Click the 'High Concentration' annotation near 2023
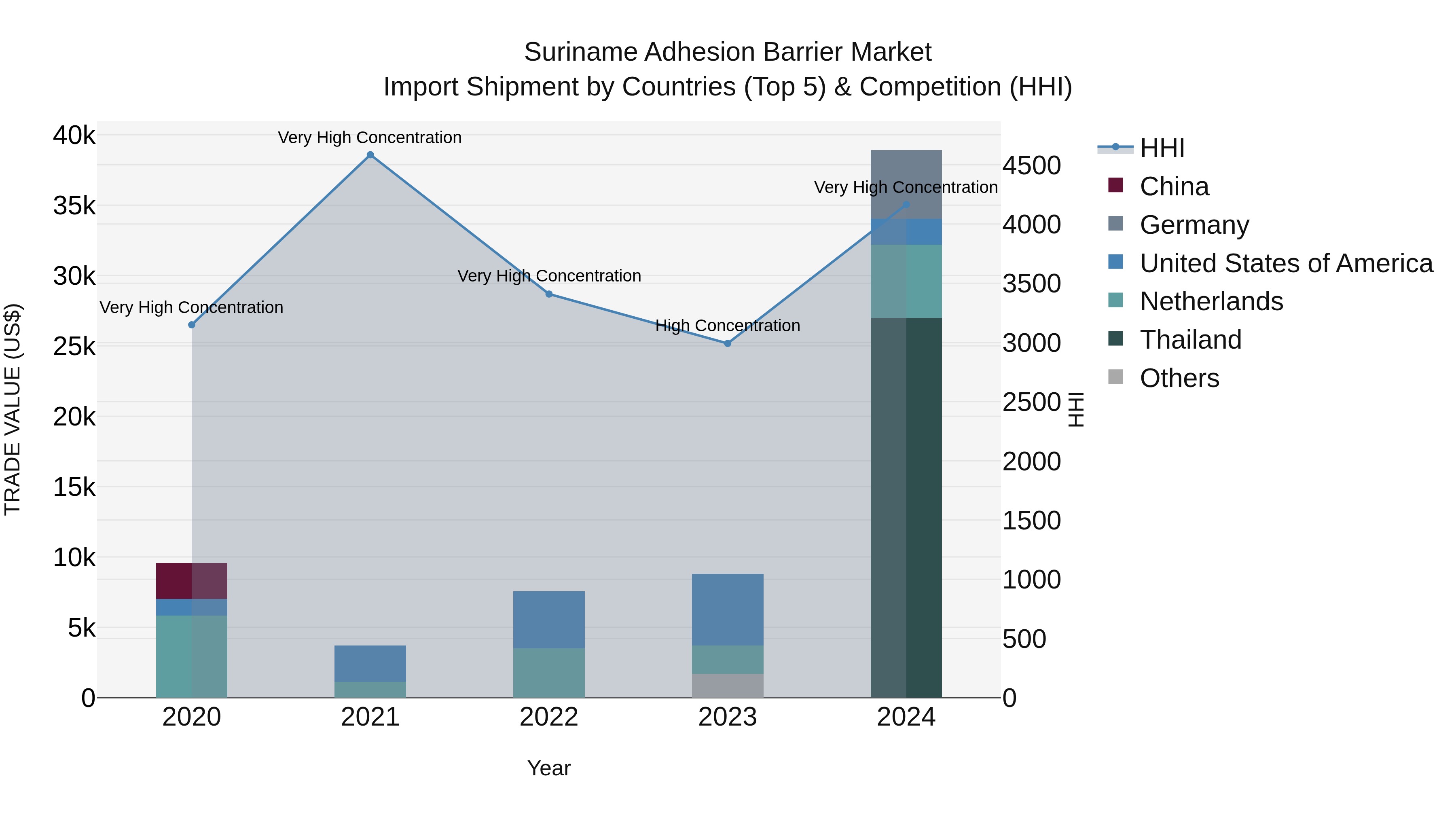 point(728,326)
